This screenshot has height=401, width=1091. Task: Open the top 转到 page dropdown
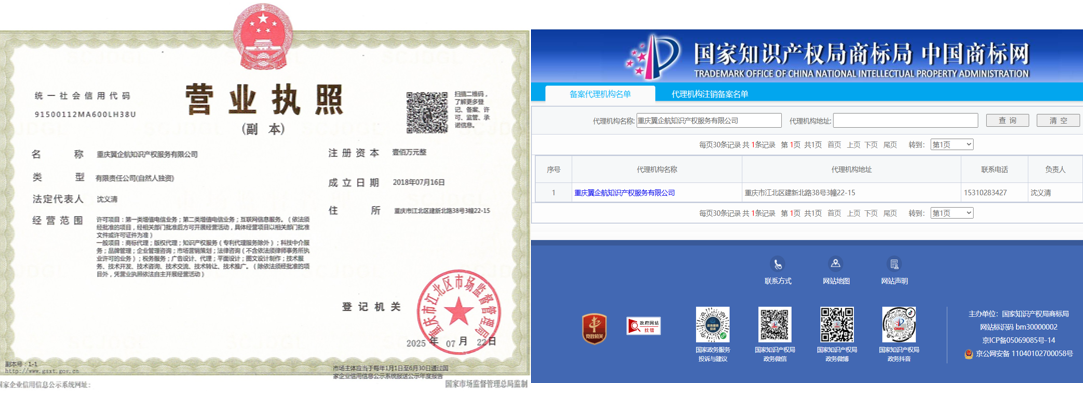coord(950,145)
